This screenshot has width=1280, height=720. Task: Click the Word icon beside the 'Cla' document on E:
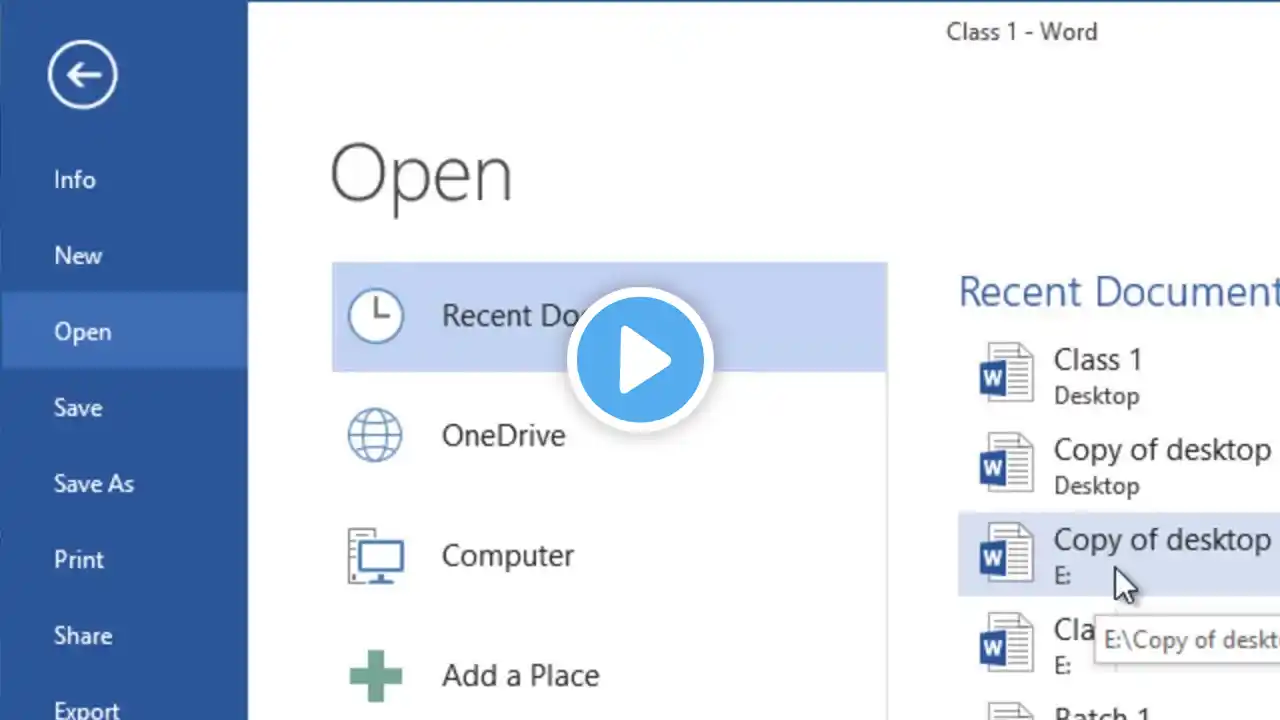coord(1006,643)
